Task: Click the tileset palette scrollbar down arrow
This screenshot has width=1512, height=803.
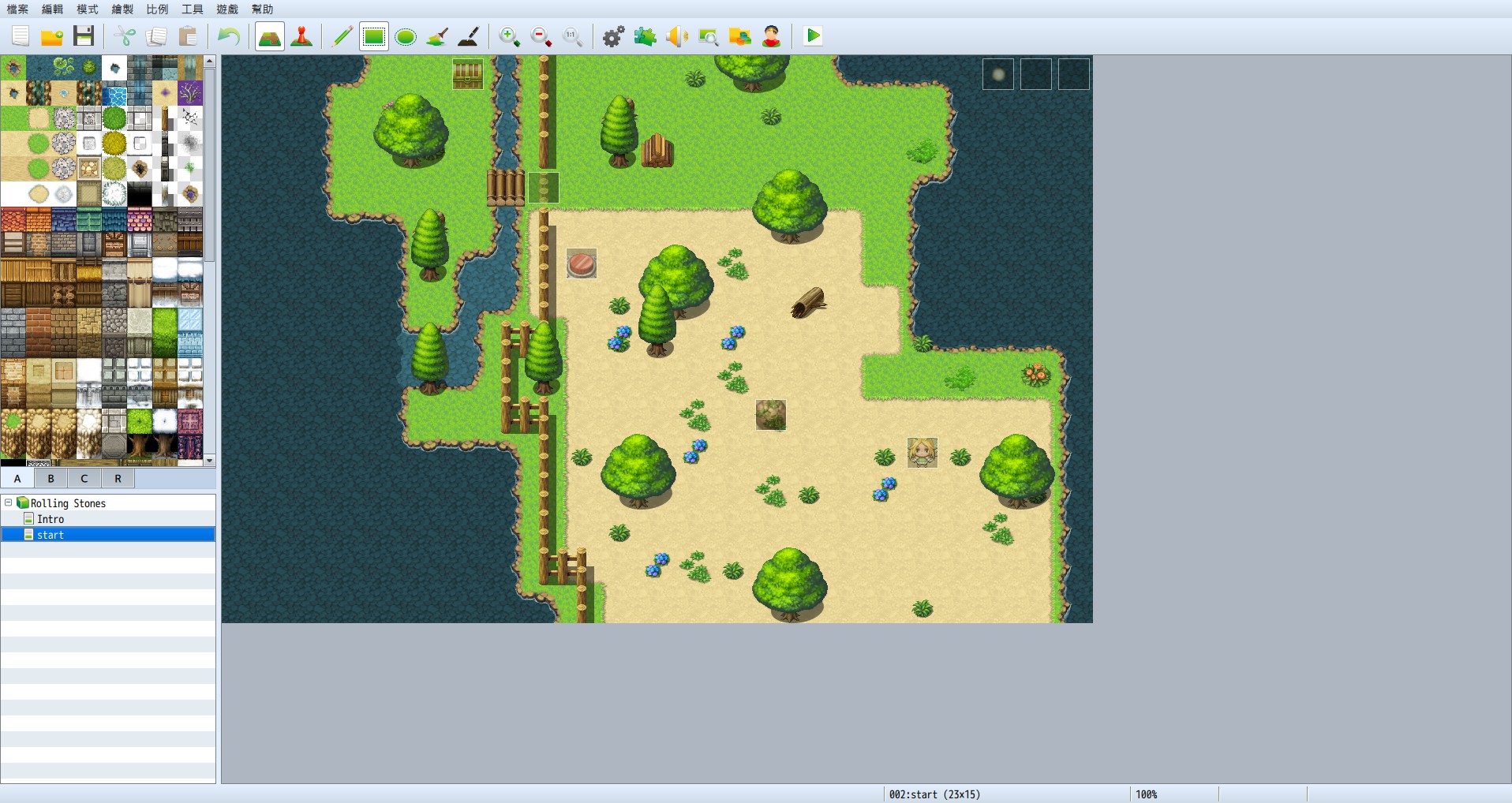Action: coord(210,461)
